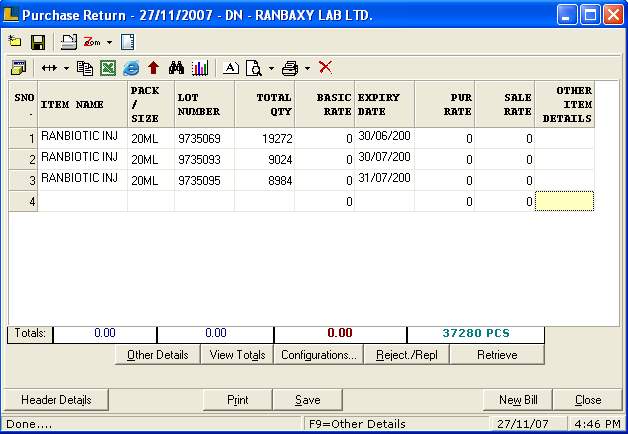Screen dimensions: 628x434
Task: Click the ruler page icon
Action: (127, 42)
